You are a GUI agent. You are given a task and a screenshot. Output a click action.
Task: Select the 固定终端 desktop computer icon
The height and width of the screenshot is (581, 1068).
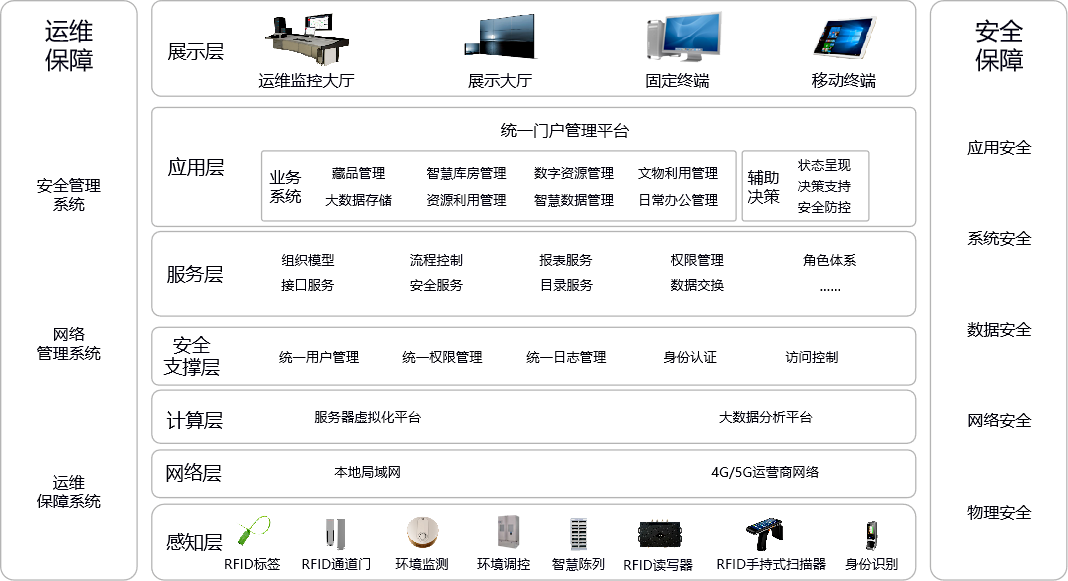coord(682,37)
